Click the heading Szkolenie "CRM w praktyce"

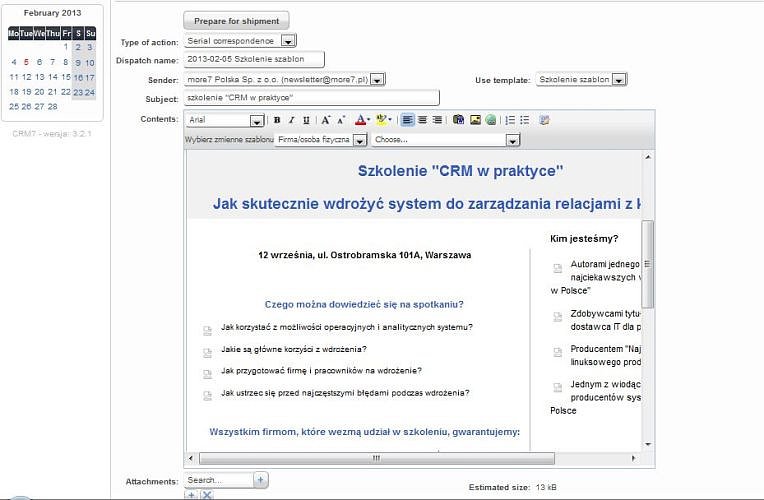coord(460,171)
